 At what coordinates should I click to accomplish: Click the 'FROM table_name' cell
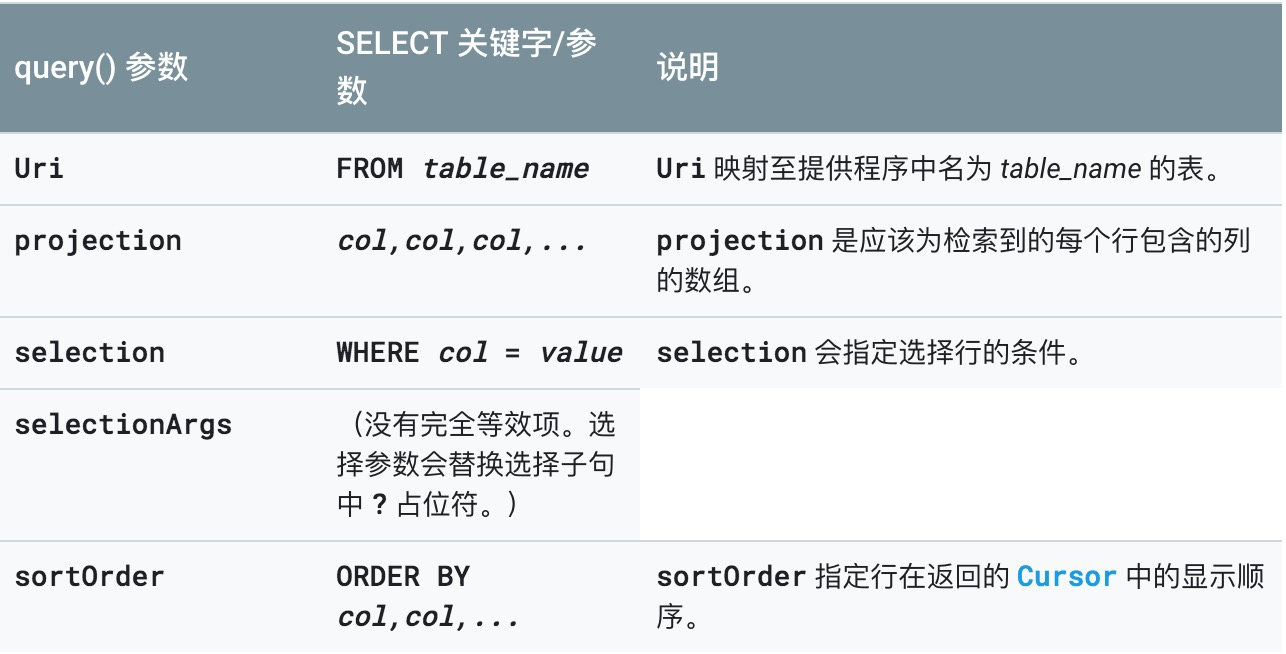(x=462, y=168)
